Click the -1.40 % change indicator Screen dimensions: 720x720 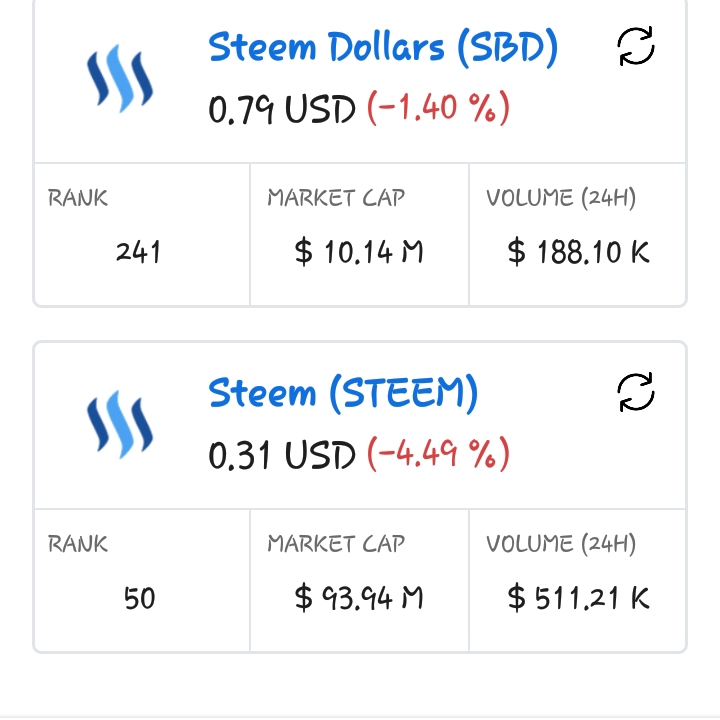(x=439, y=108)
